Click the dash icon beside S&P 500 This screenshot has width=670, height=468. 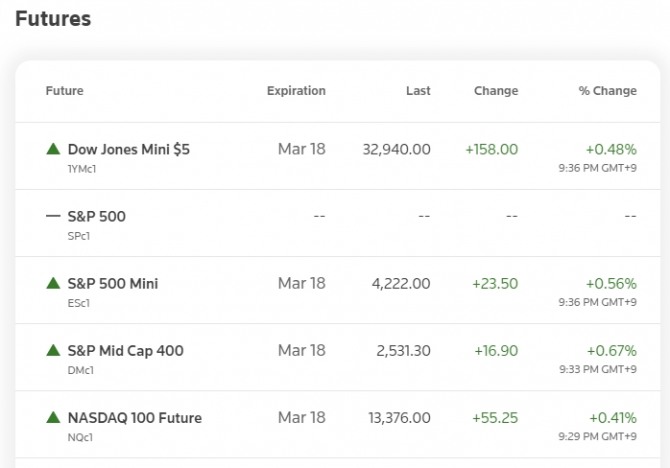53,216
